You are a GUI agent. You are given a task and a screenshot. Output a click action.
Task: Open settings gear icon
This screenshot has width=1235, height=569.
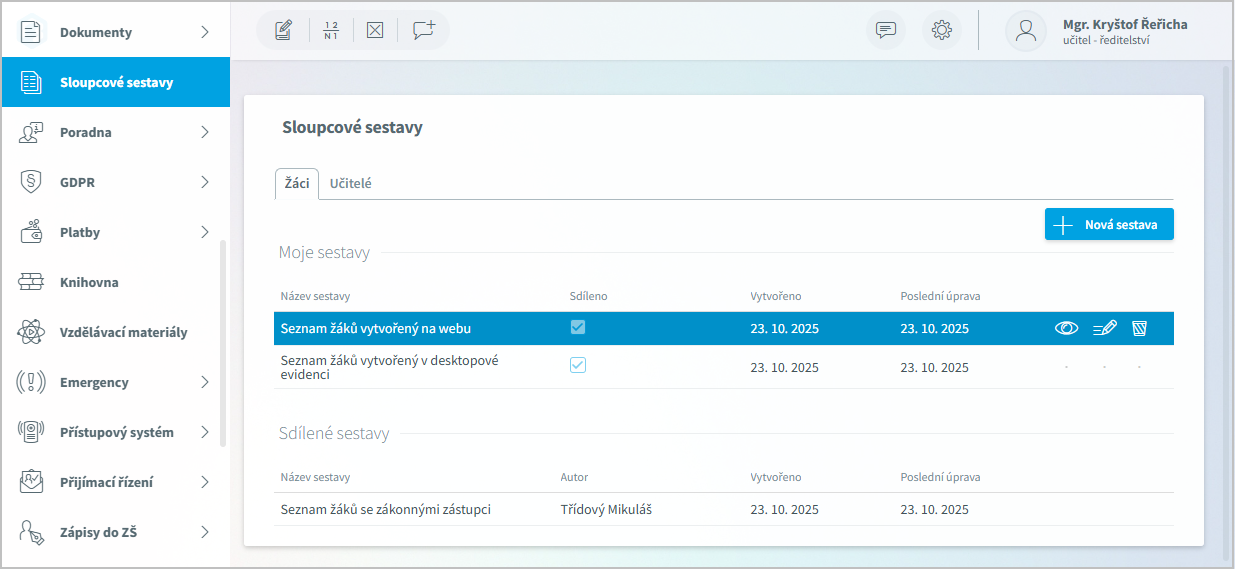point(941,30)
